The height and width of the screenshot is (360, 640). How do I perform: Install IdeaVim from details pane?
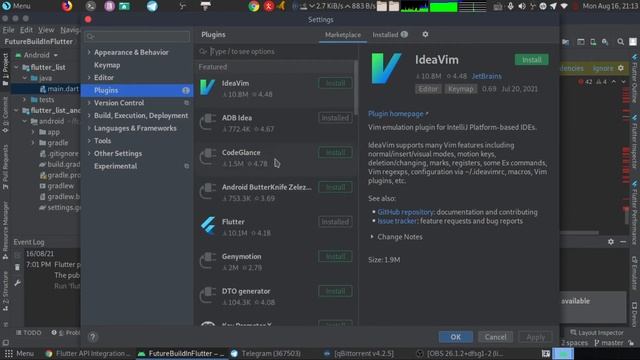point(531,60)
